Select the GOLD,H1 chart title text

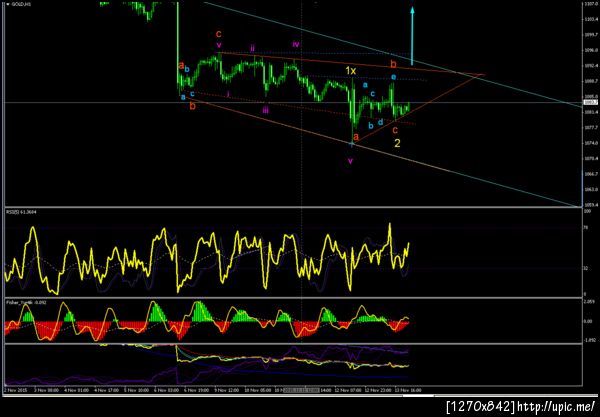[21, 4]
